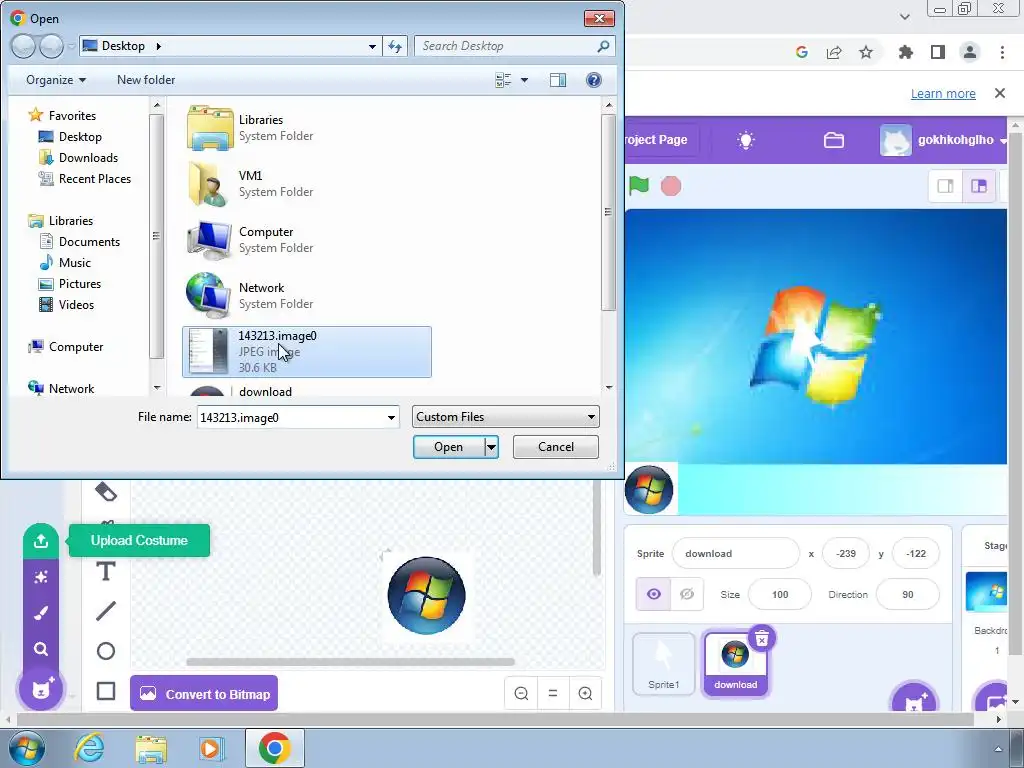Screen dimensions: 1024x768
Task: Click the sprite name field download
Action: tap(735, 554)
